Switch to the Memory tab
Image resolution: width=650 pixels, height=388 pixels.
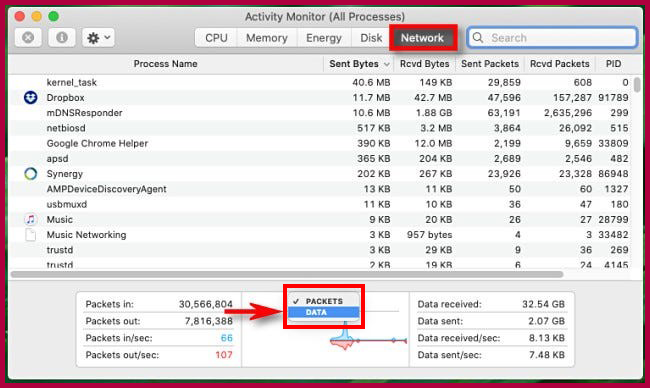[x=267, y=38]
